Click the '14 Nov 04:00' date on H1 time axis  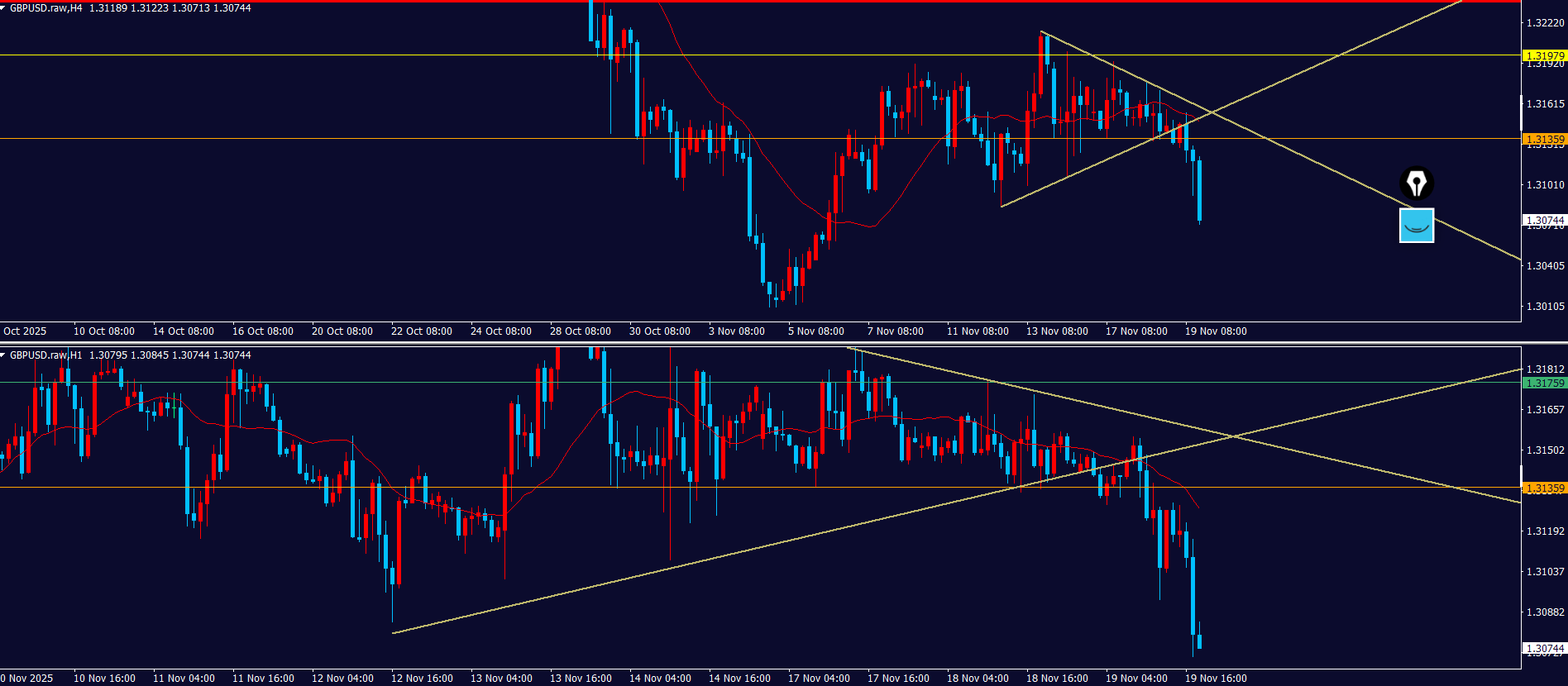tap(659, 679)
